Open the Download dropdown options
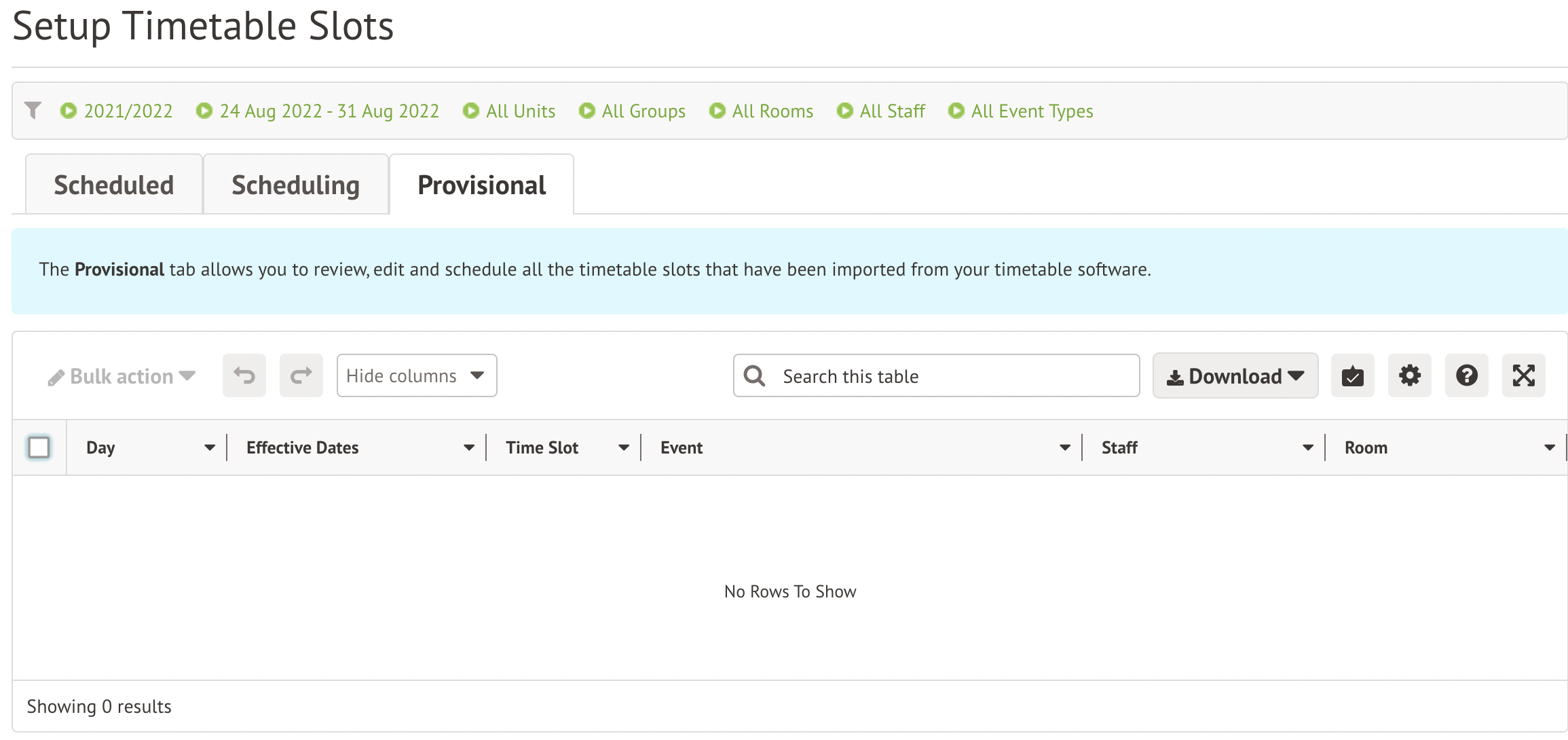Viewport: 1568px width, 740px height. [1237, 376]
